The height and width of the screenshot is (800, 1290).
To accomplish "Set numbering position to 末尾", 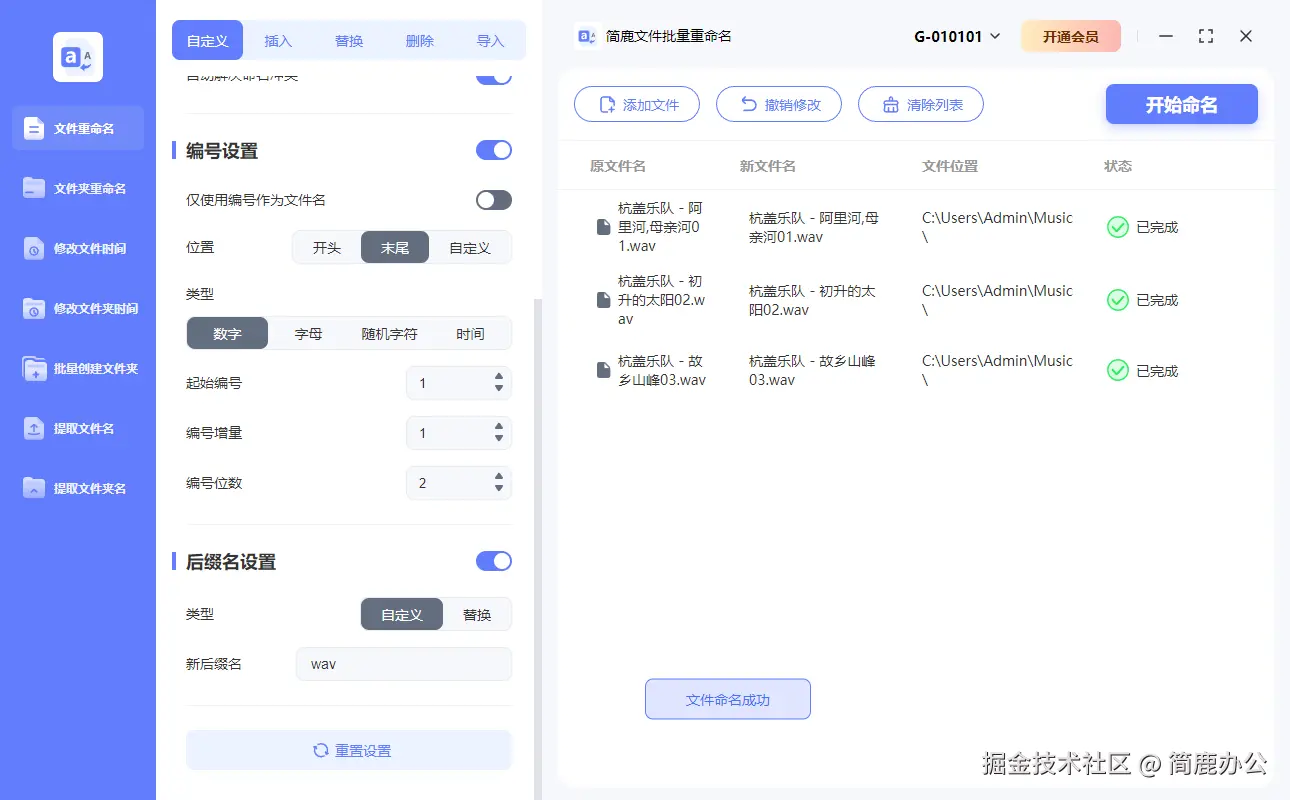I will click(x=395, y=247).
